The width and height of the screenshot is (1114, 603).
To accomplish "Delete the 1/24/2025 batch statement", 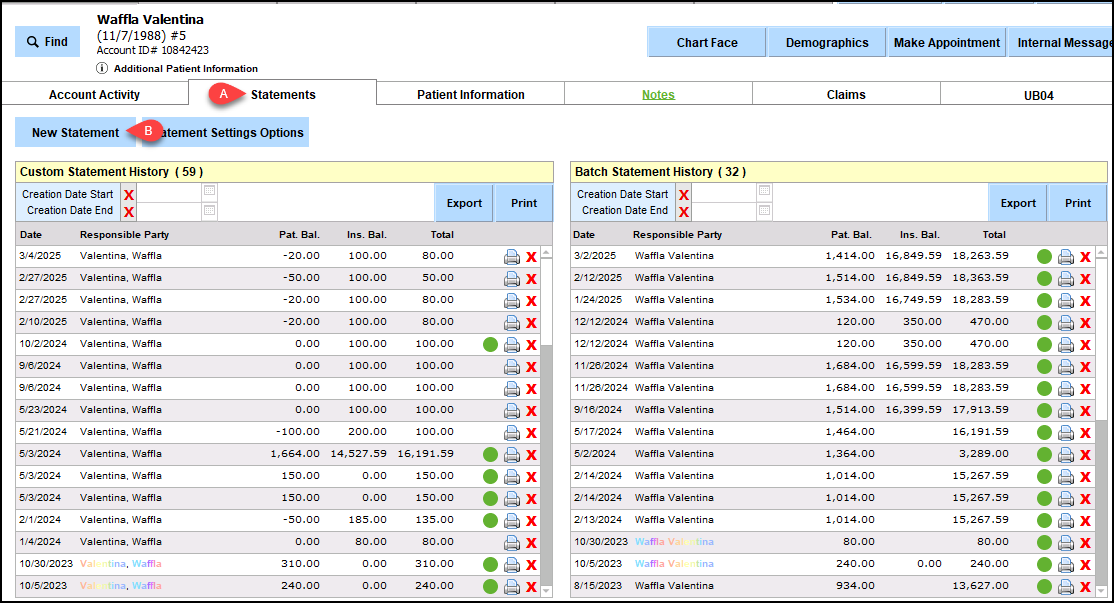I will coord(1085,300).
